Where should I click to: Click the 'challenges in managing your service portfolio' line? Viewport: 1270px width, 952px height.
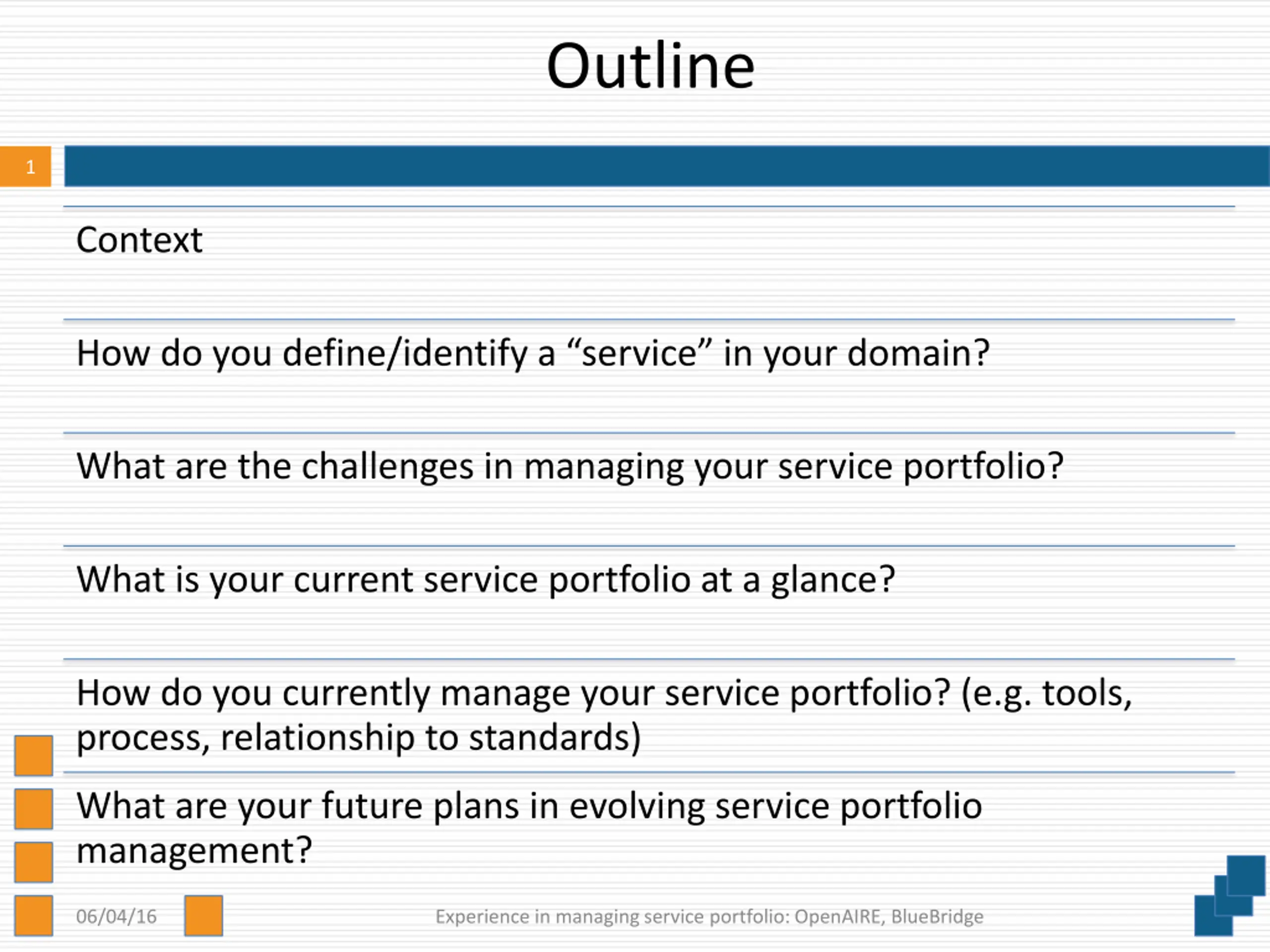(x=570, y=466)
